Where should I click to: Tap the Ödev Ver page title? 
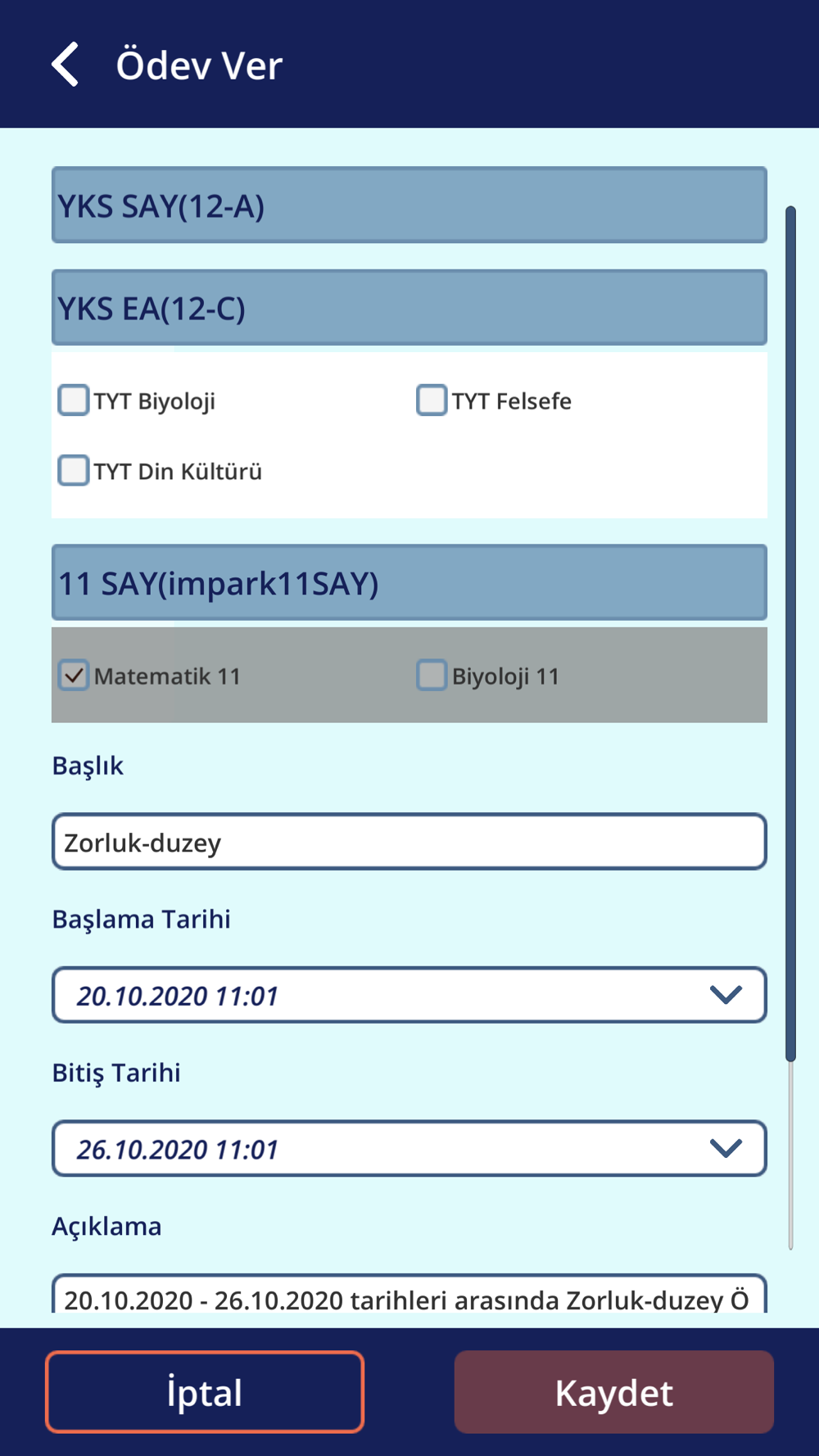(x=199, y=65)
